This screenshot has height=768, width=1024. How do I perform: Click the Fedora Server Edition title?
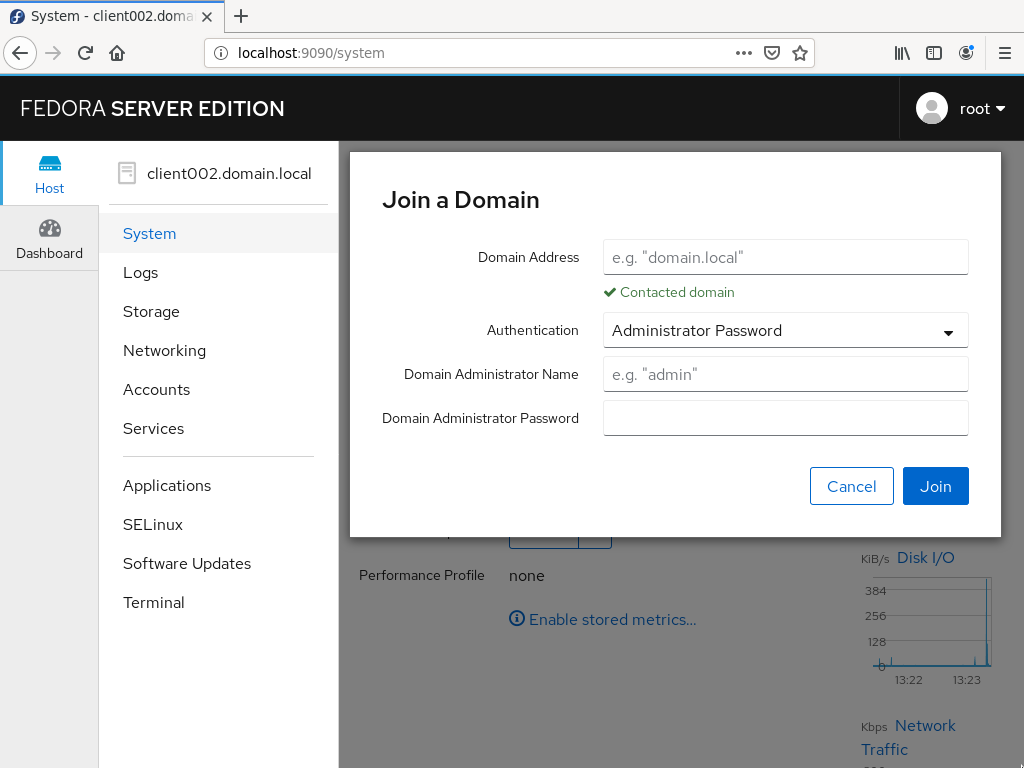152,108
